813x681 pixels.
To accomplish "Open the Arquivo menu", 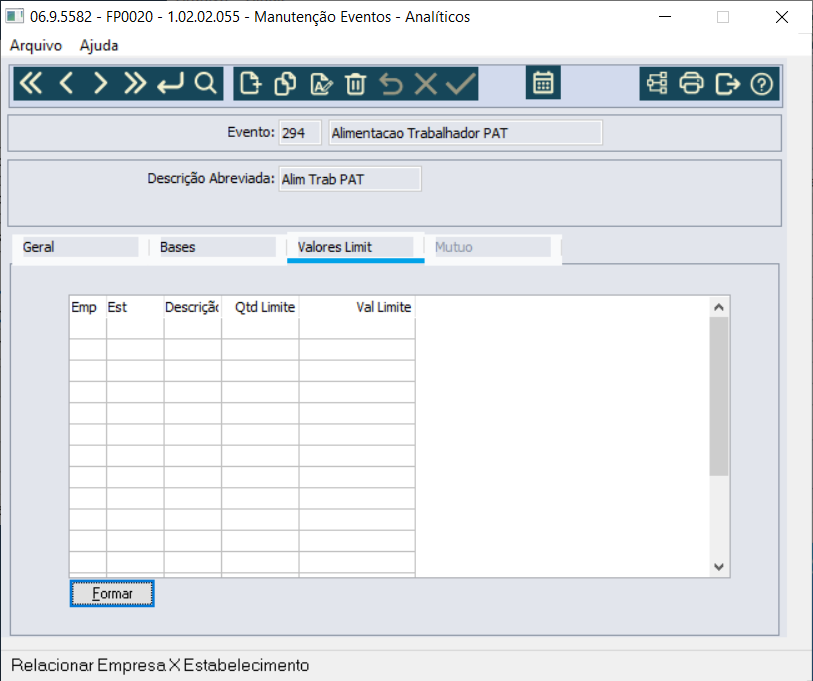I will 36,46.
